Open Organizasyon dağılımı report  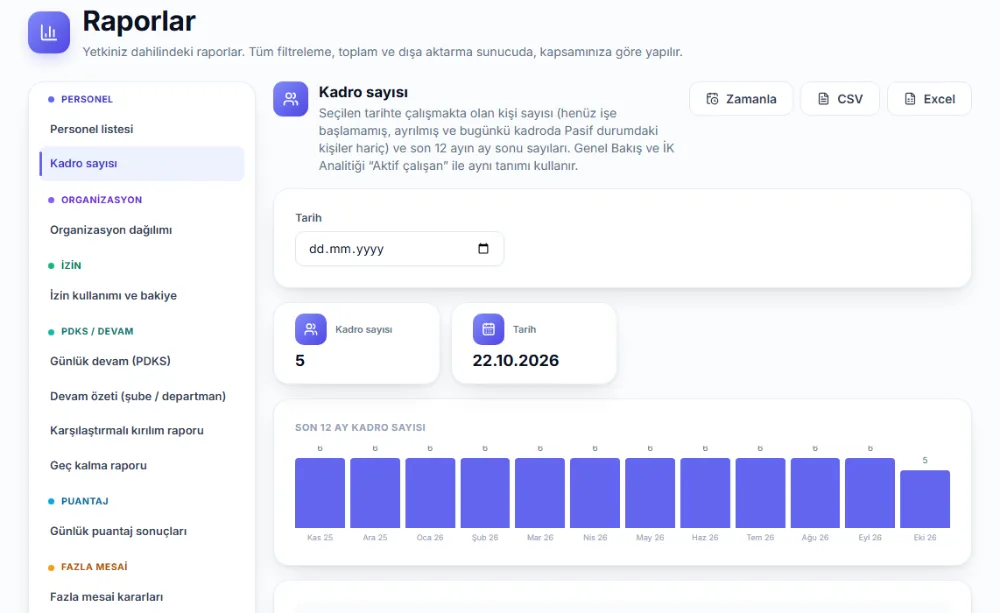(142, 230)
